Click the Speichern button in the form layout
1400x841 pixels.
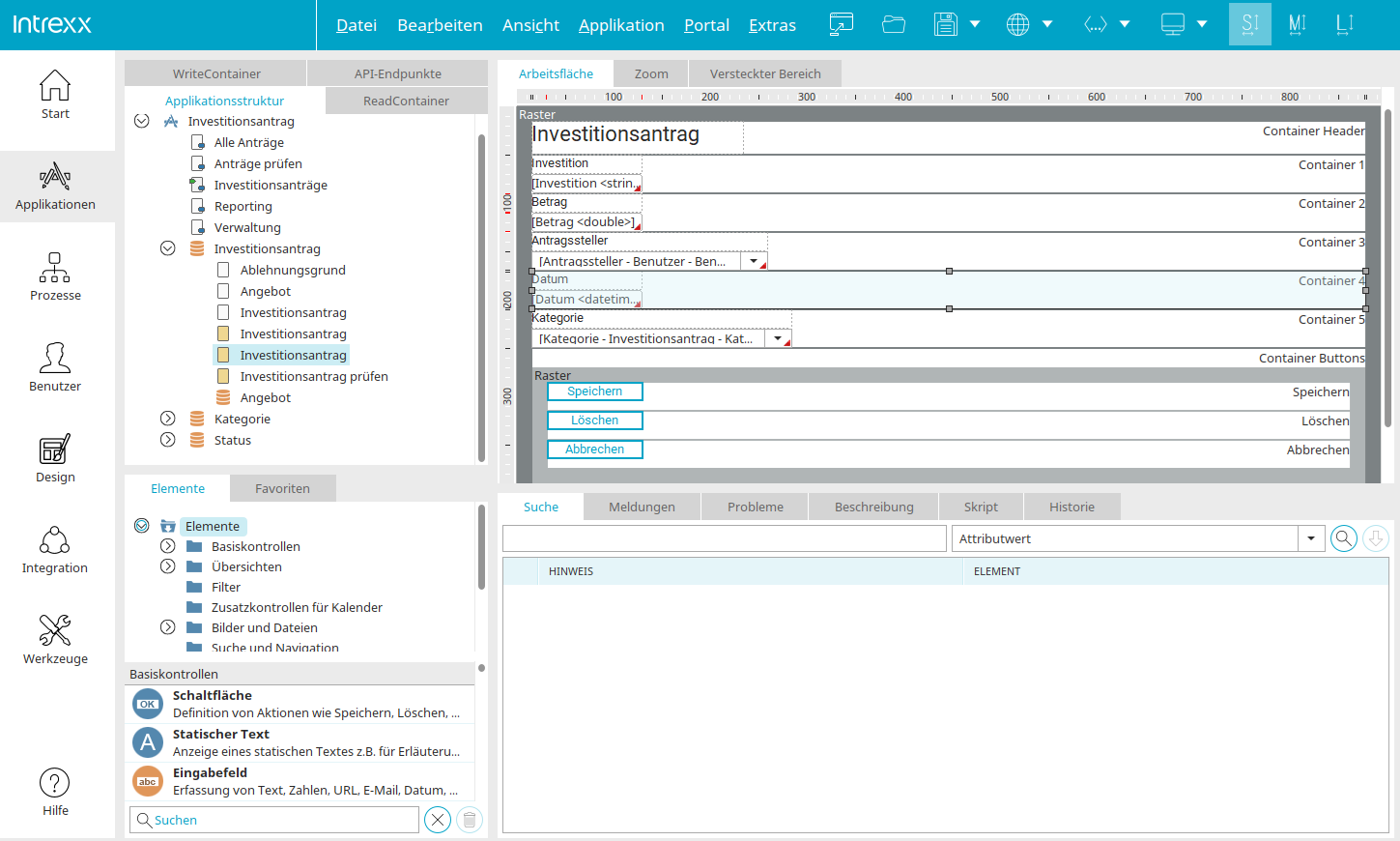(594, 391)
